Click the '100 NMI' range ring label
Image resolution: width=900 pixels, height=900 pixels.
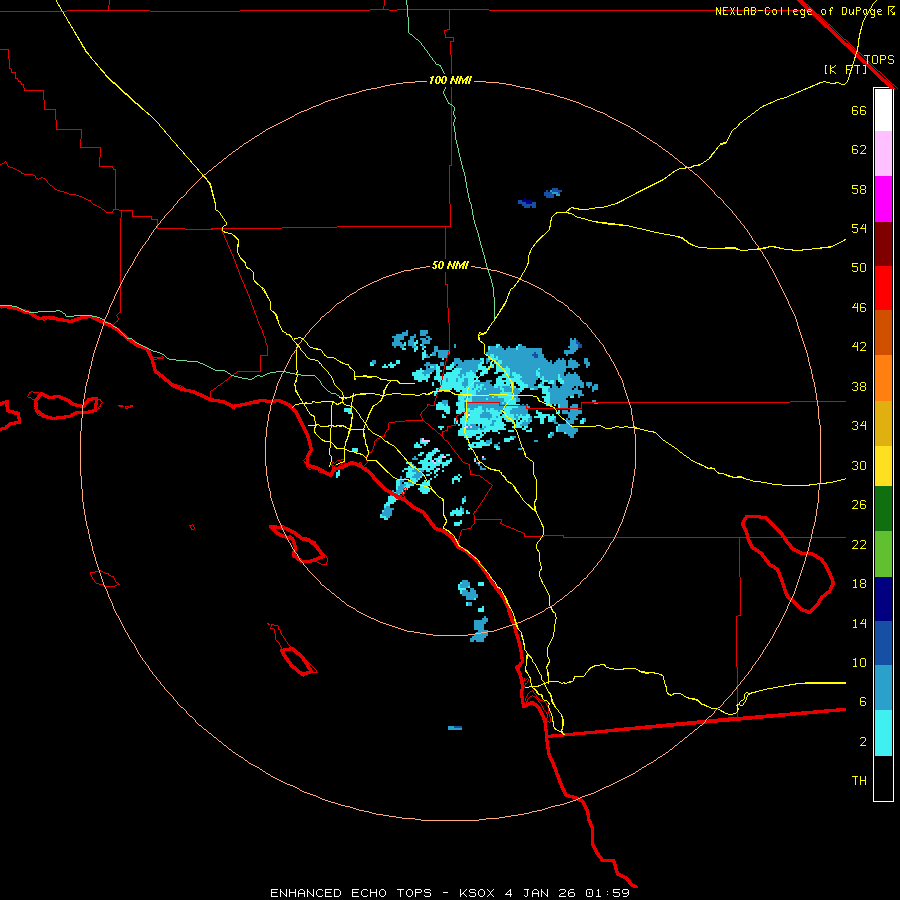[450, 80]
